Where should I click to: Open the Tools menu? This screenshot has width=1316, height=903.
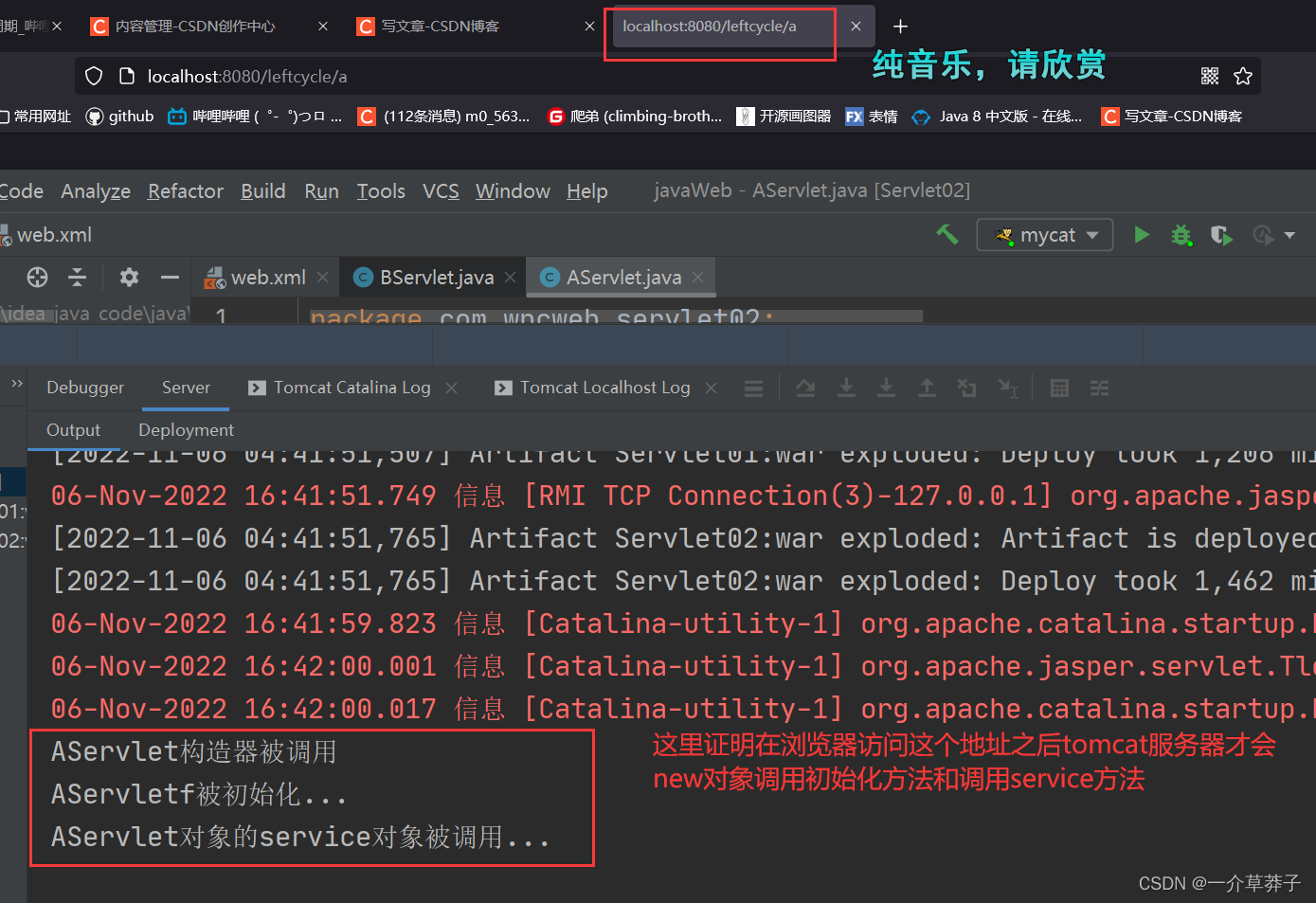tap(381, 191)
